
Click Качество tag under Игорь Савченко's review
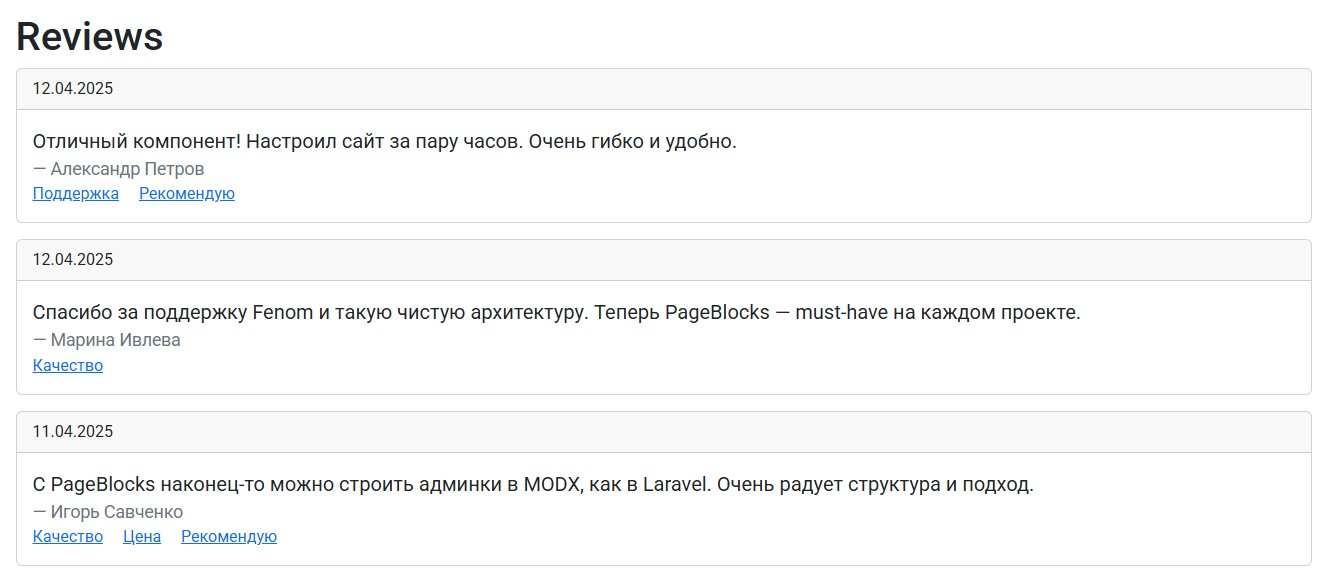tap(68, 537)
